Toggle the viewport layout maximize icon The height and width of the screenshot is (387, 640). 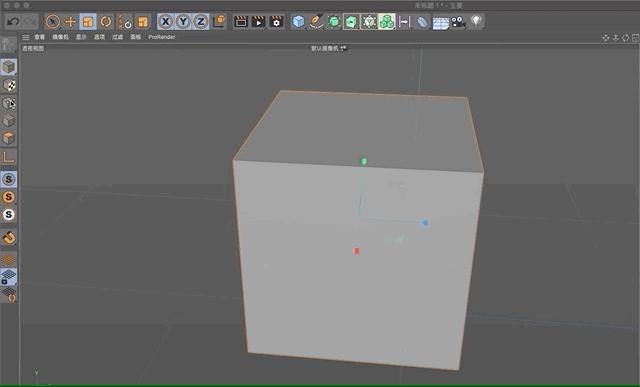click(x=636, y=38)
